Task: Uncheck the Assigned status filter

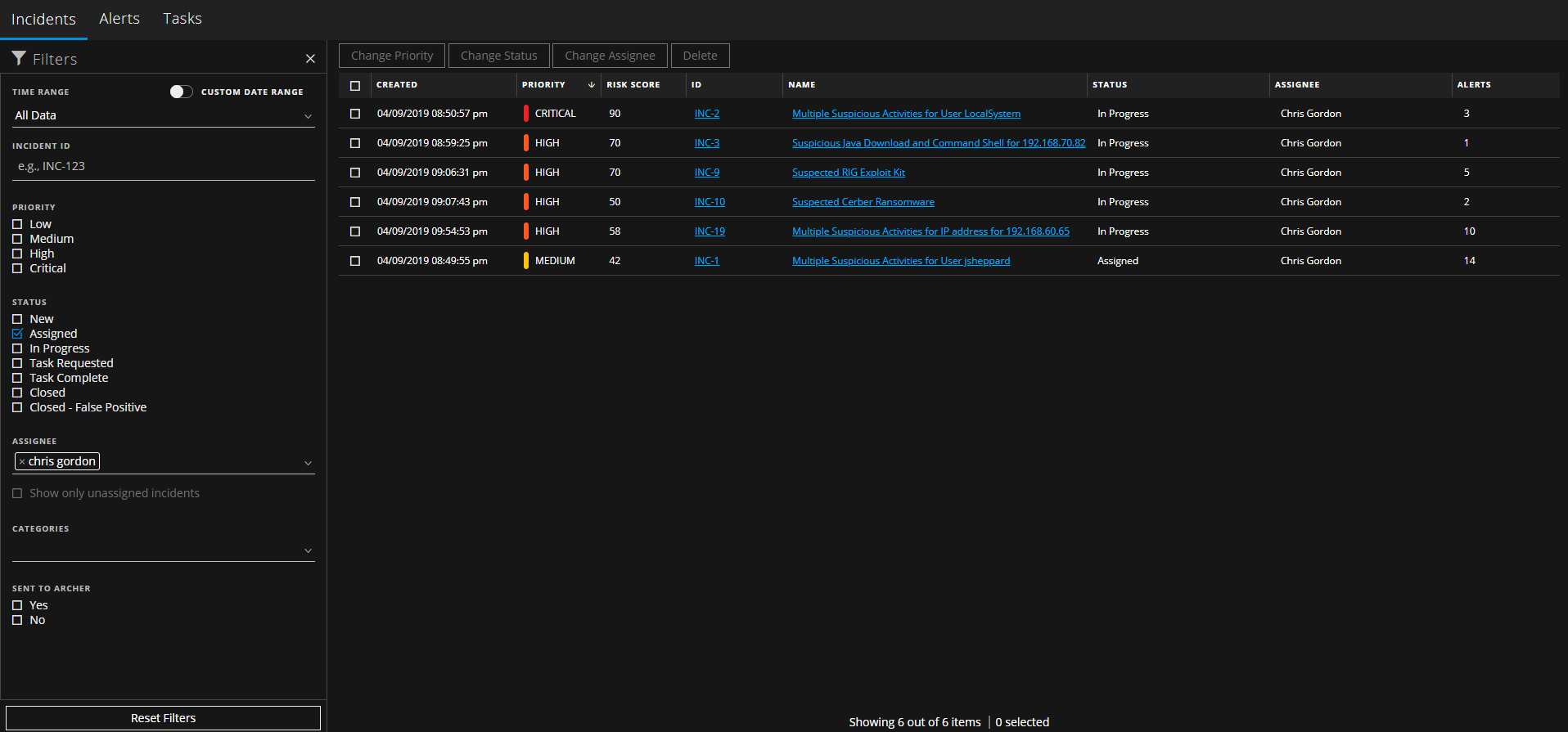Action: tap(17, 334)
